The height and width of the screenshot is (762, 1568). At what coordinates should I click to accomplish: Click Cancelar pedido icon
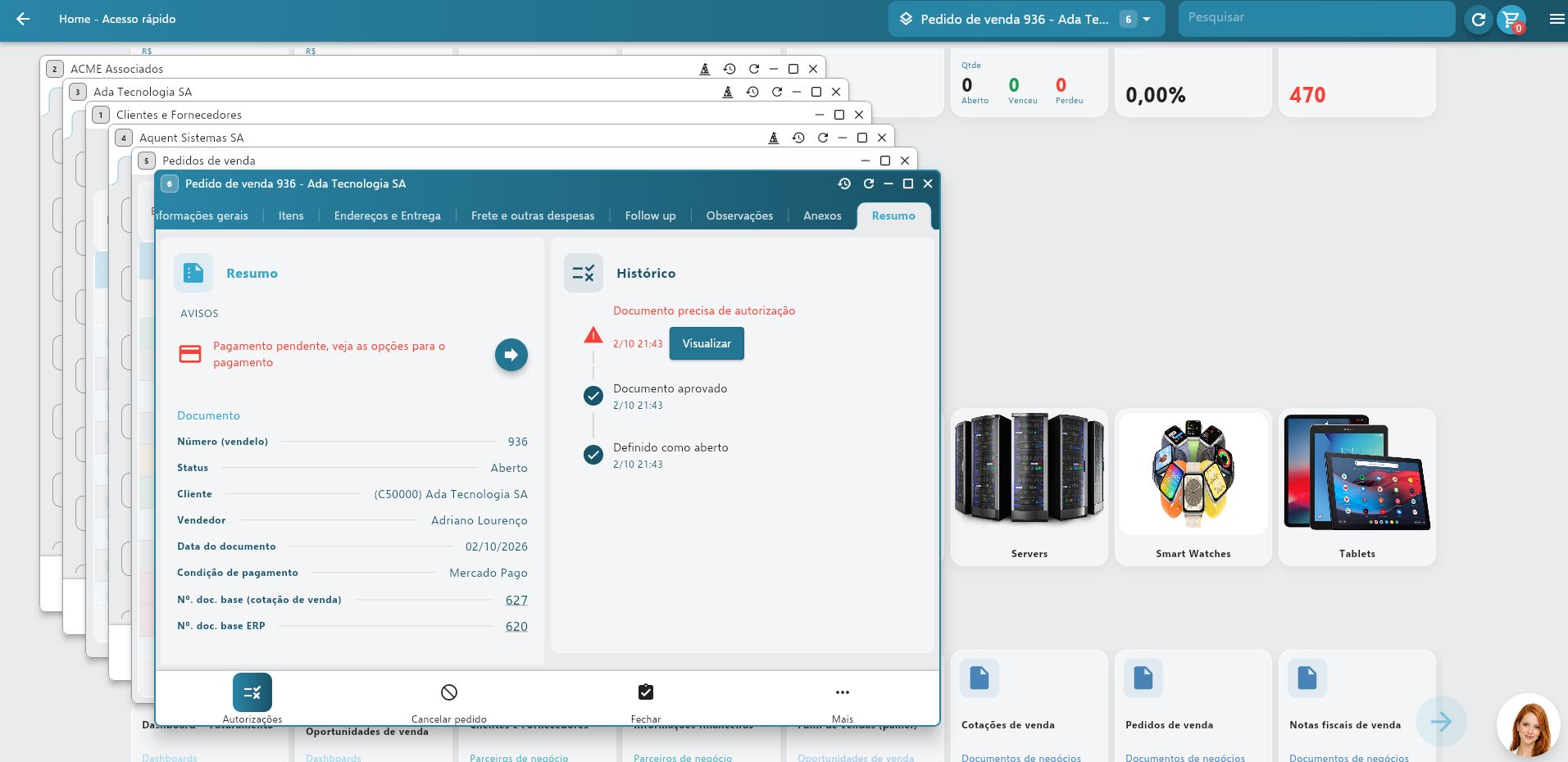(449, 693)
